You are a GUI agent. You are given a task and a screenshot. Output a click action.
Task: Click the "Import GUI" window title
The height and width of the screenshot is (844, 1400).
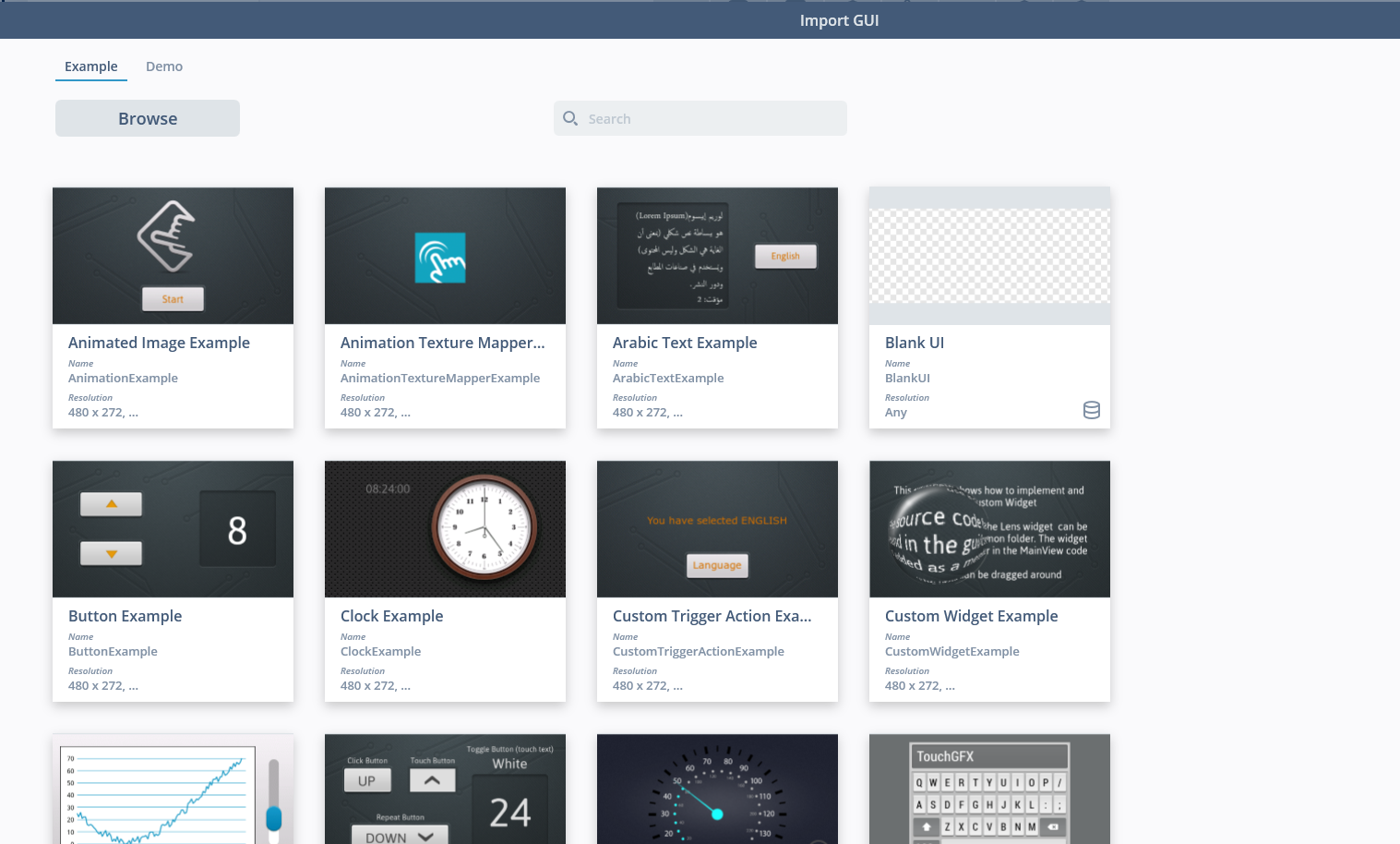tap(839, 20)
